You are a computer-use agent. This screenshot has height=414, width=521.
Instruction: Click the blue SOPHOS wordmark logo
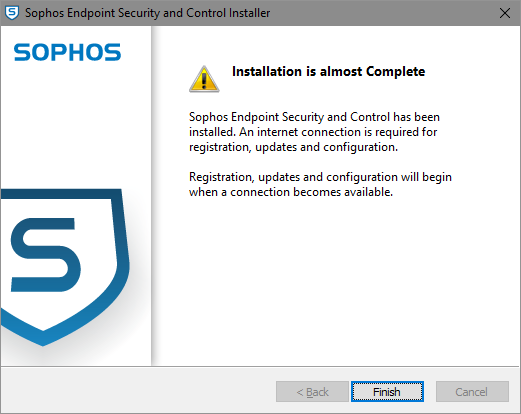point(67,52)
